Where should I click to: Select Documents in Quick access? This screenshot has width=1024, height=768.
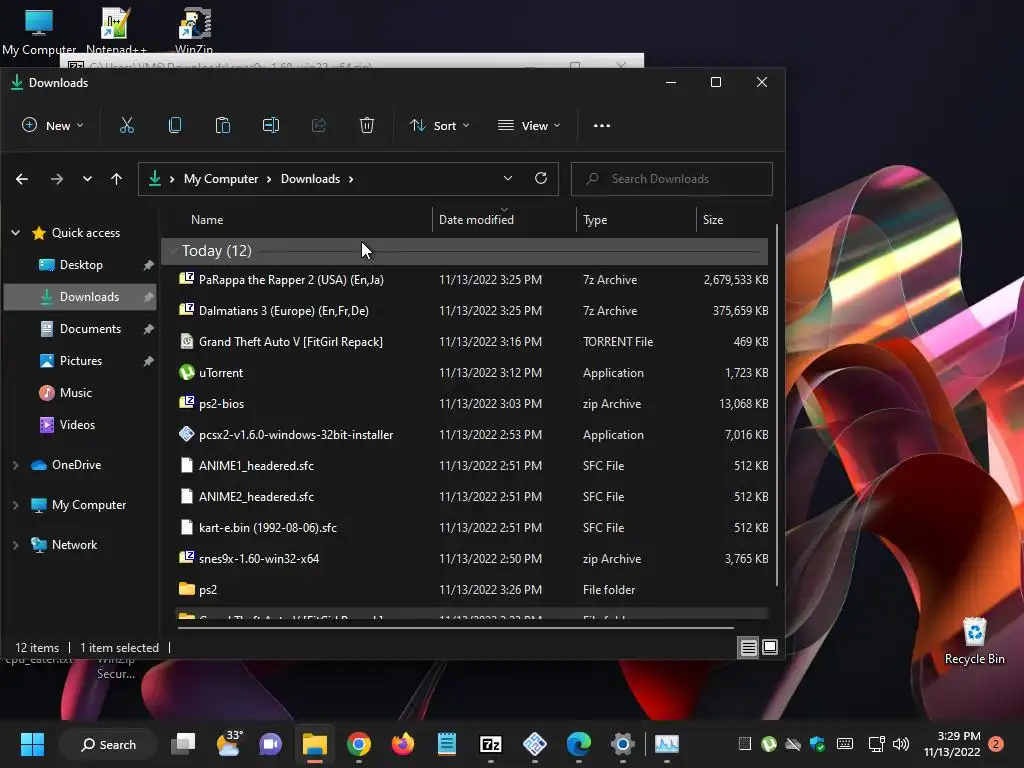click(81, 328)
